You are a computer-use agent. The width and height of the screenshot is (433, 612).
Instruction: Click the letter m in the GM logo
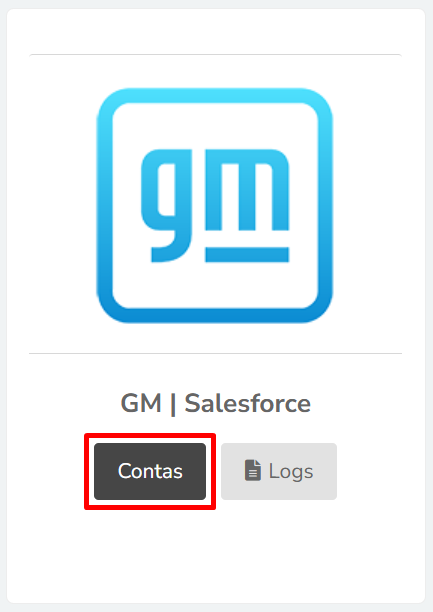tap(247, 190)
